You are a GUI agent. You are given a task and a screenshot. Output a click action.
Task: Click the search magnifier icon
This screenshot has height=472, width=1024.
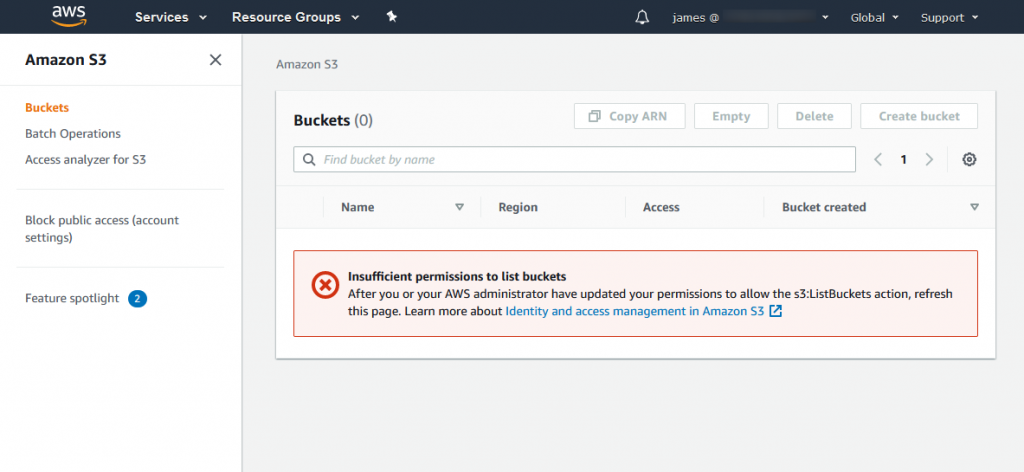pyautogui.click(x=308, y=159)
